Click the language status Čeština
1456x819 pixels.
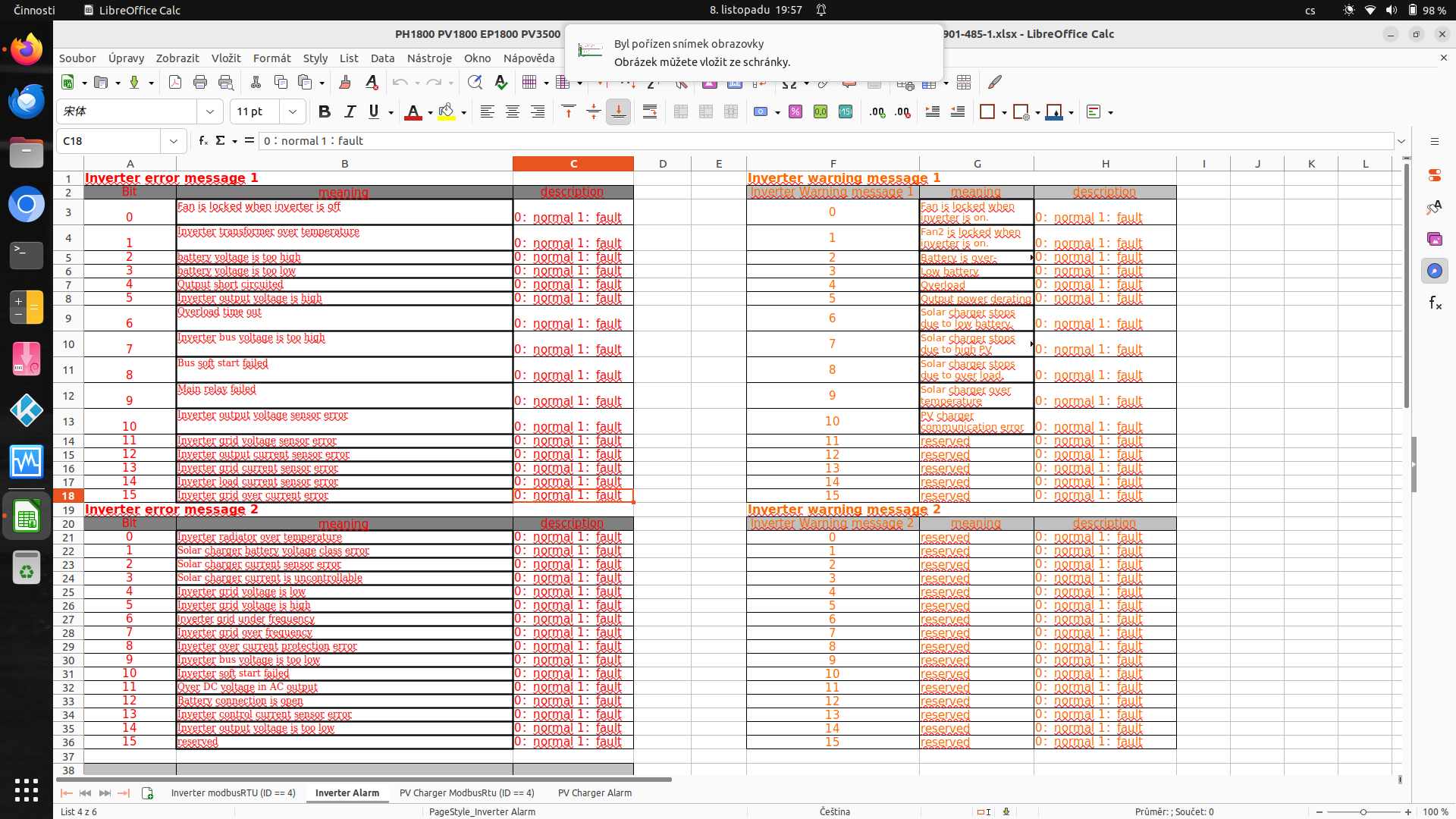pyautogui.click(x=834, y=811)
